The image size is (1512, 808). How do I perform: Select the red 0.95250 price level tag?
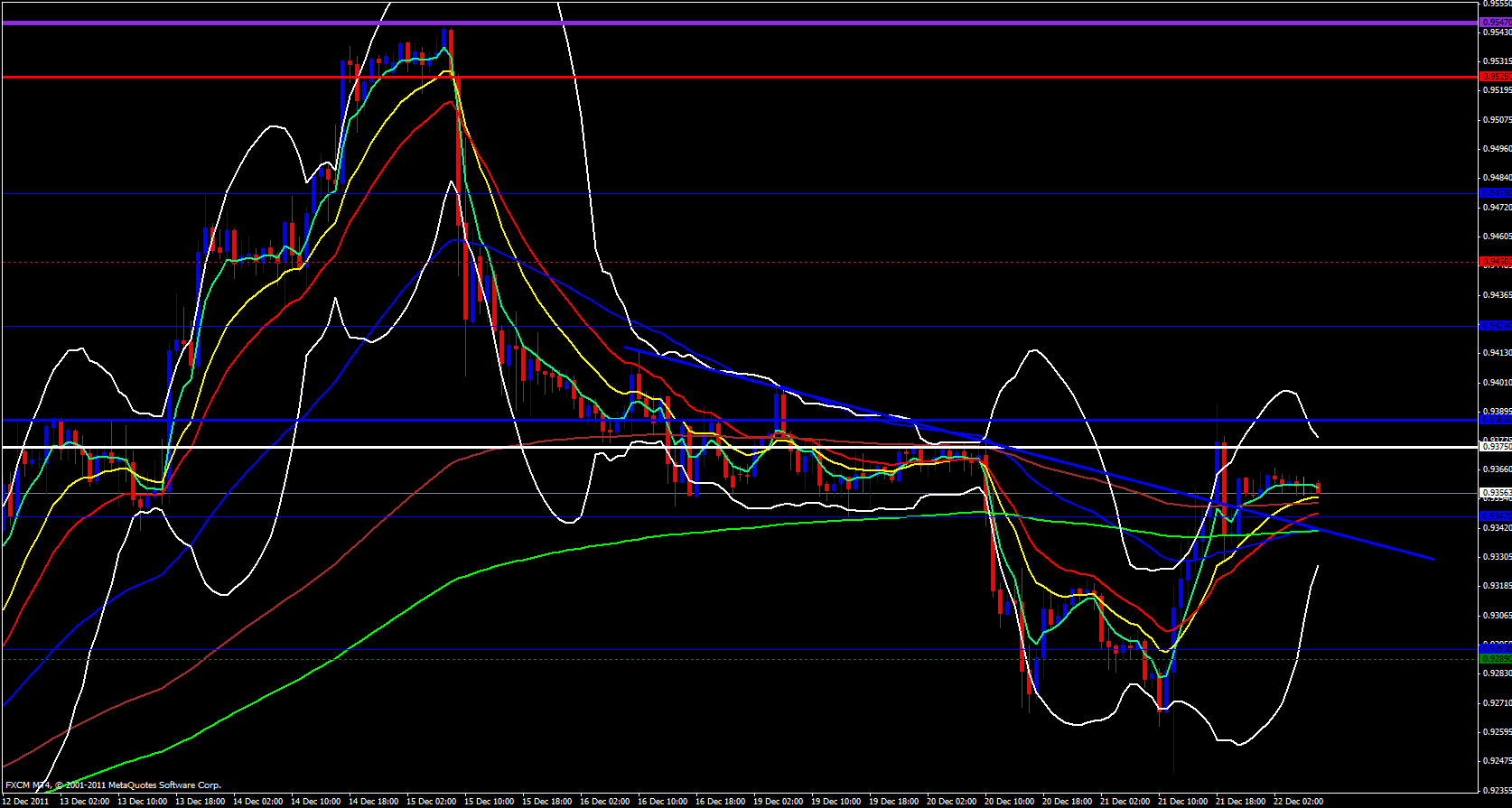point(1495,77)
